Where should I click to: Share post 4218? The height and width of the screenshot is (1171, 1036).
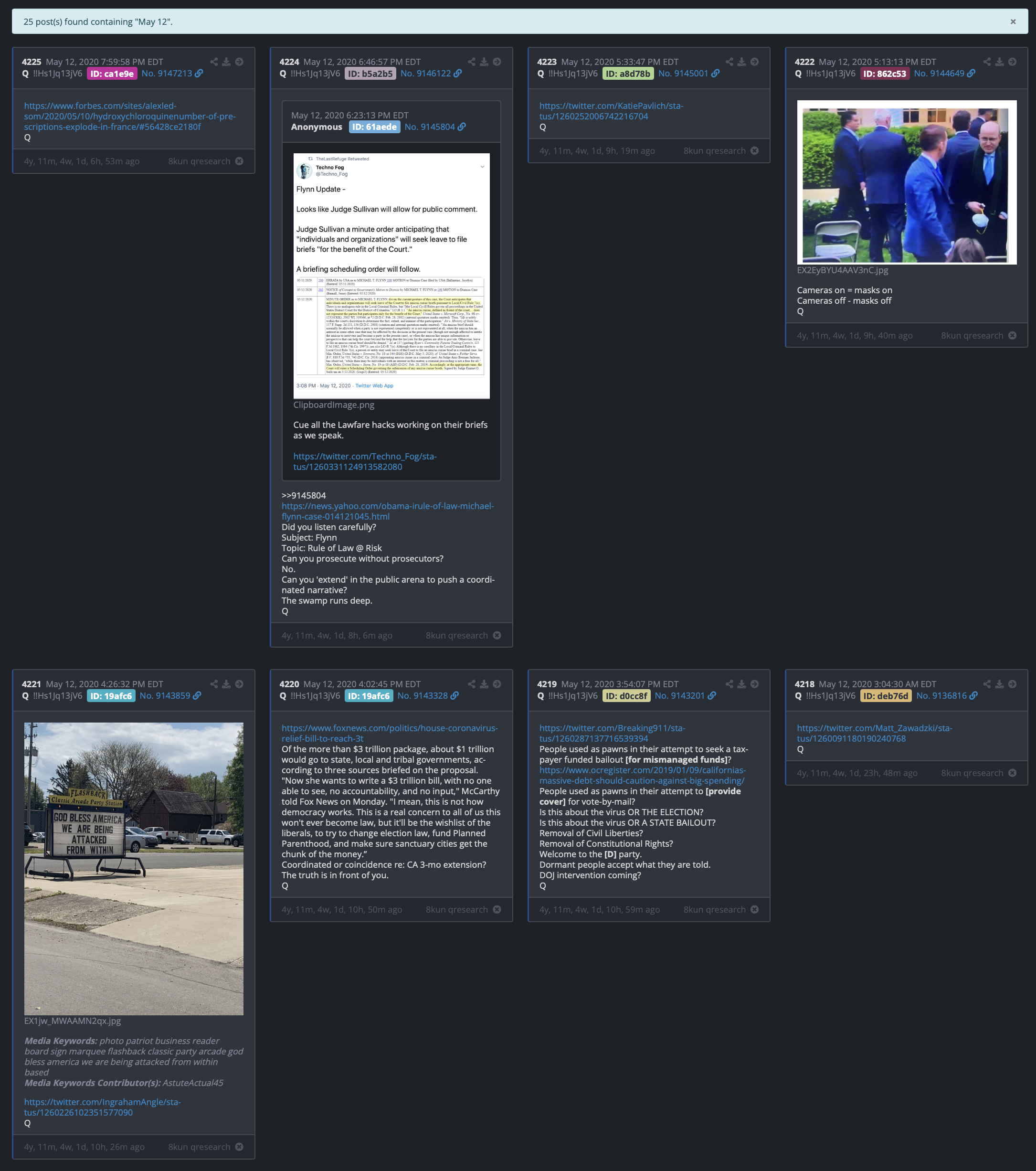point(987,684)
